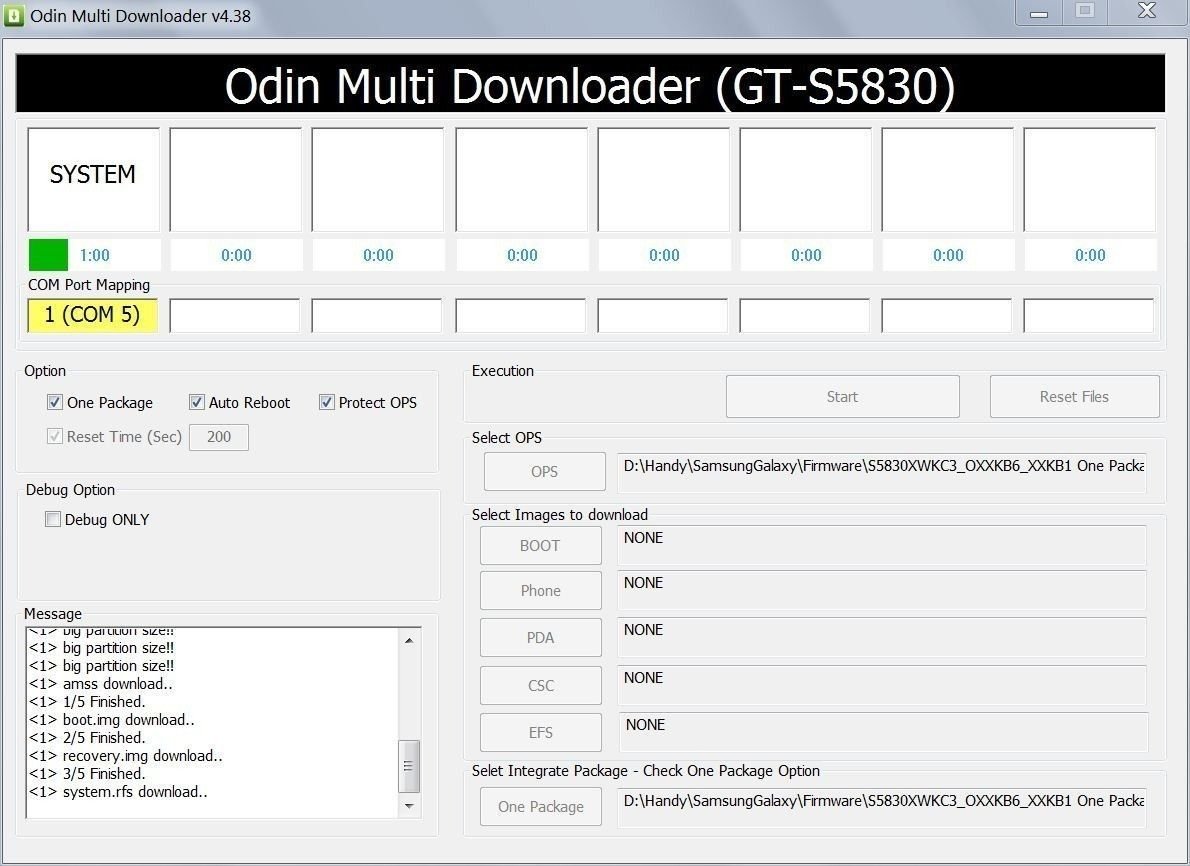Click the EFS image button

coord(540,732)
